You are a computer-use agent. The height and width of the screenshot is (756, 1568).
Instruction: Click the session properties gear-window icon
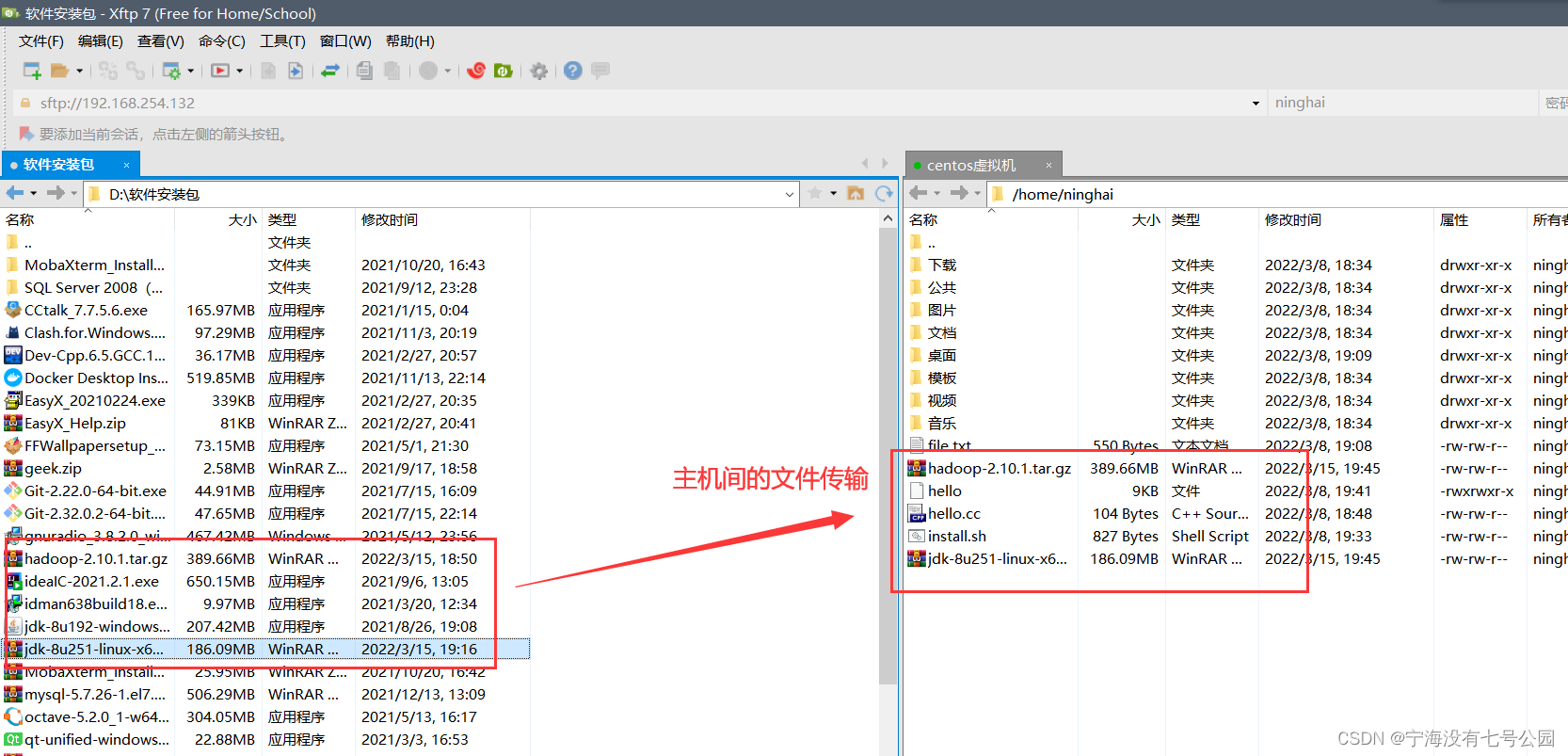click(171, 71)
